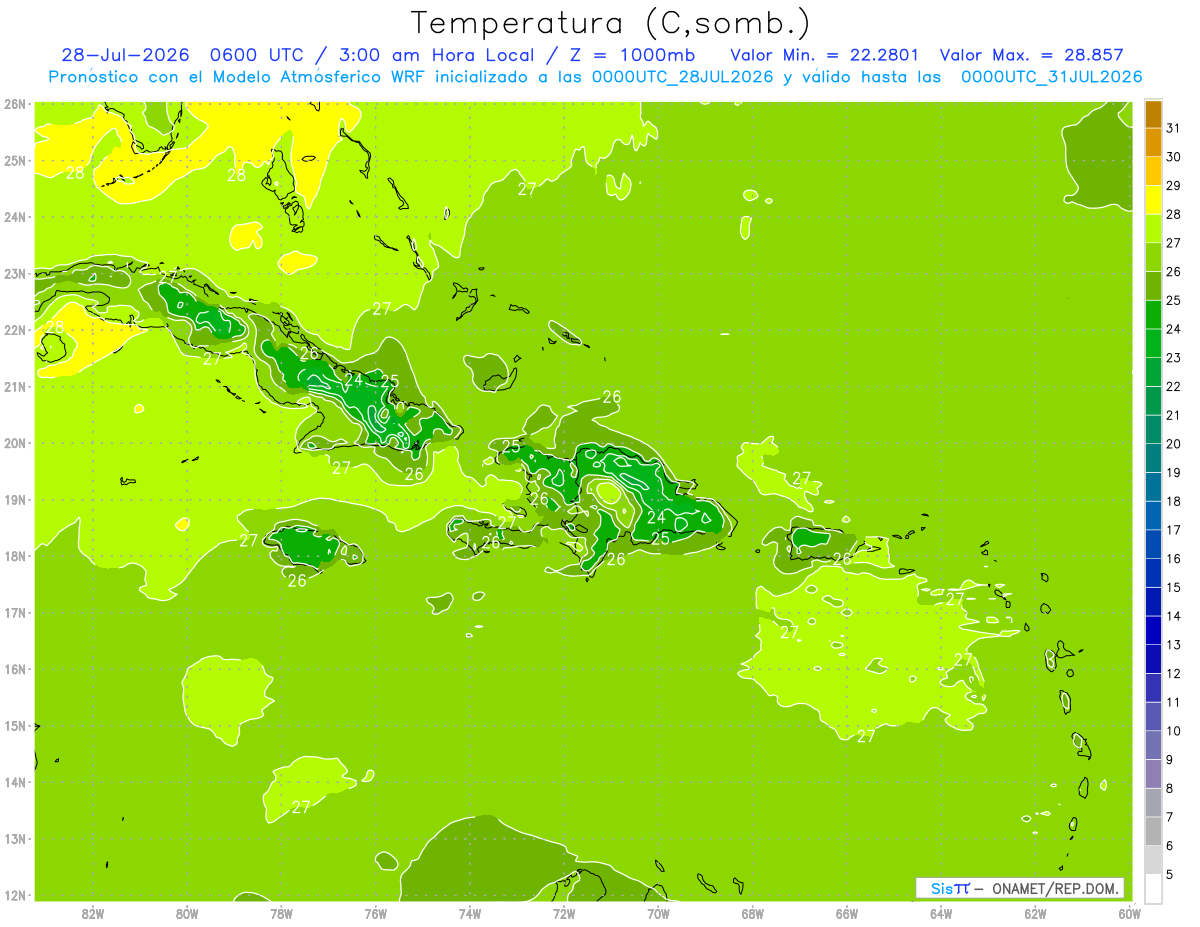The image size is (1200, 927).
Task: Click the yellow legend swatch between 28 and 29
Action: tap(1153, 201)
